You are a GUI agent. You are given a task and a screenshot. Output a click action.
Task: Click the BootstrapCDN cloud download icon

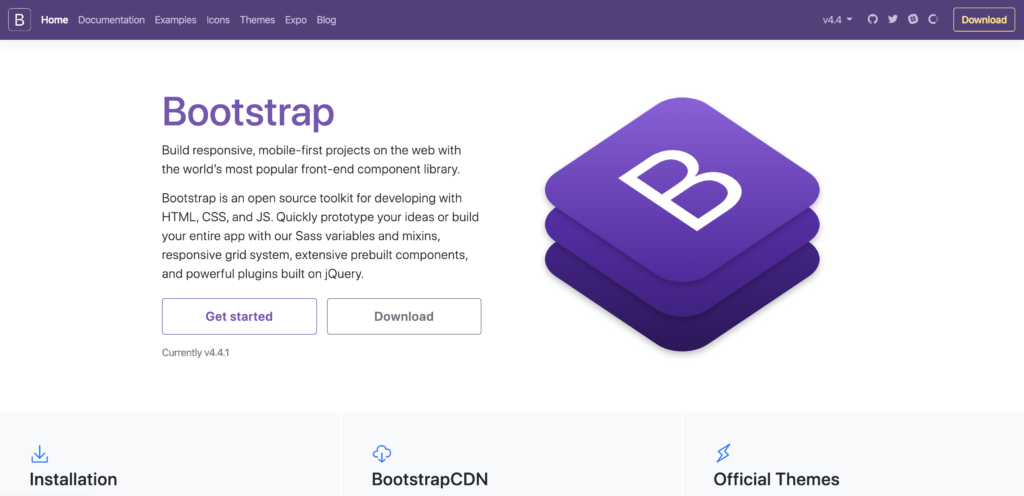(382, 454)
